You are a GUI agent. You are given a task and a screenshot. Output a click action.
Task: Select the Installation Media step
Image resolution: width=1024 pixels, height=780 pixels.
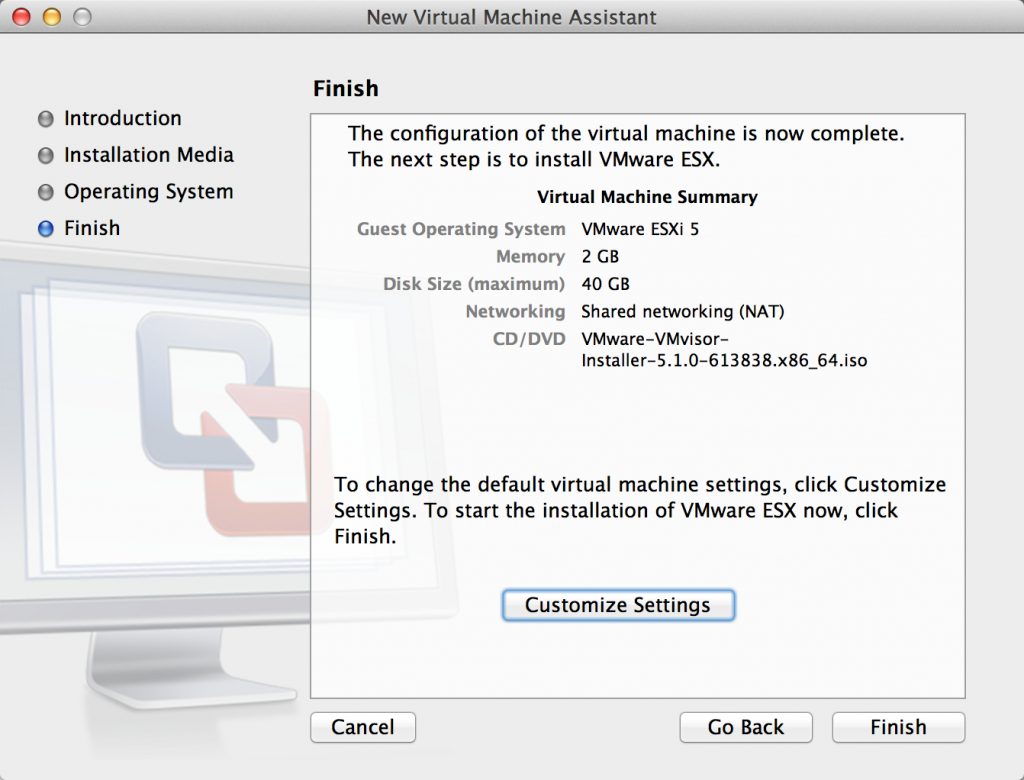click(149, 155)
